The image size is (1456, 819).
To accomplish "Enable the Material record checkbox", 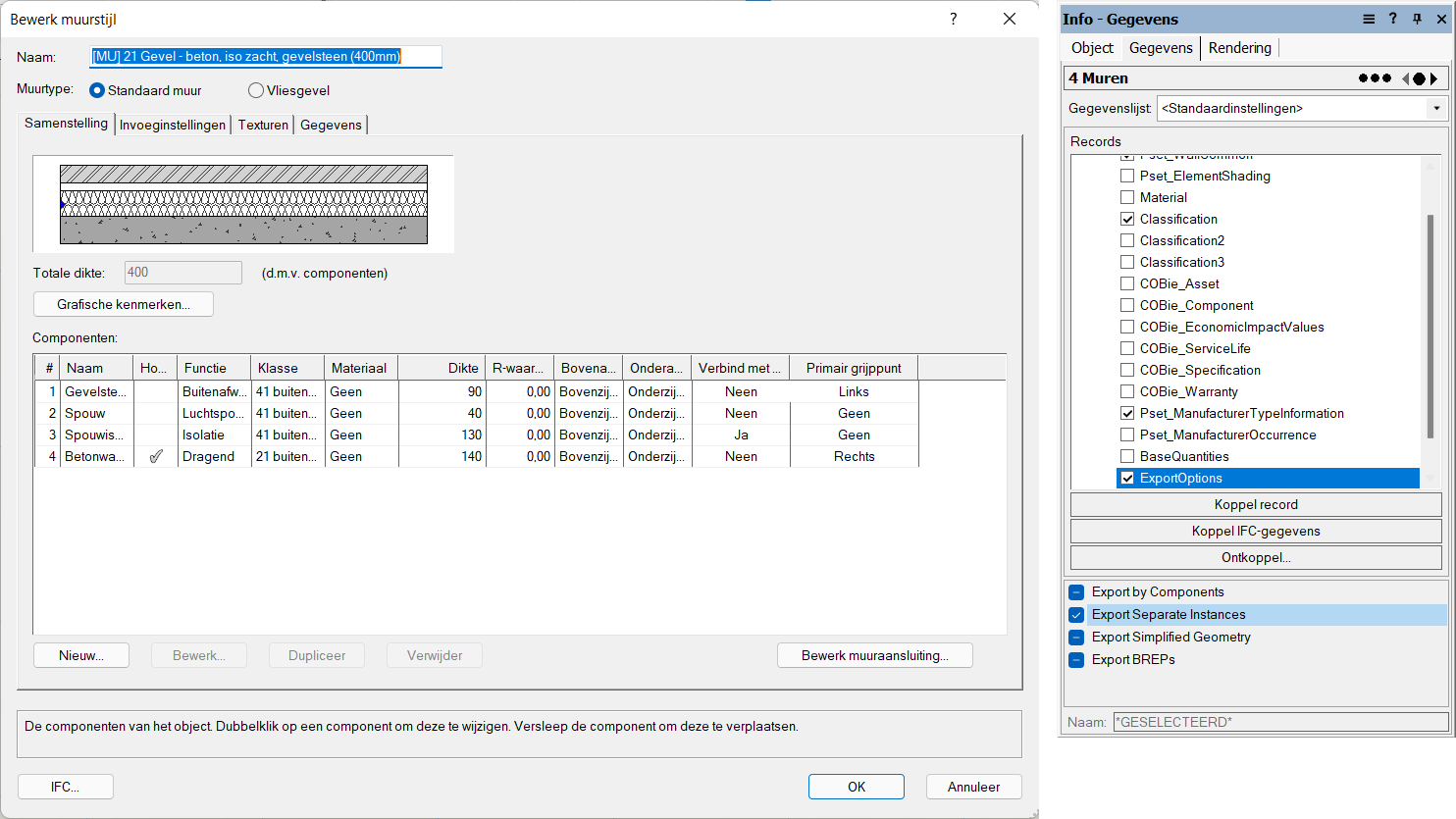I will [x=1127, y=197].
